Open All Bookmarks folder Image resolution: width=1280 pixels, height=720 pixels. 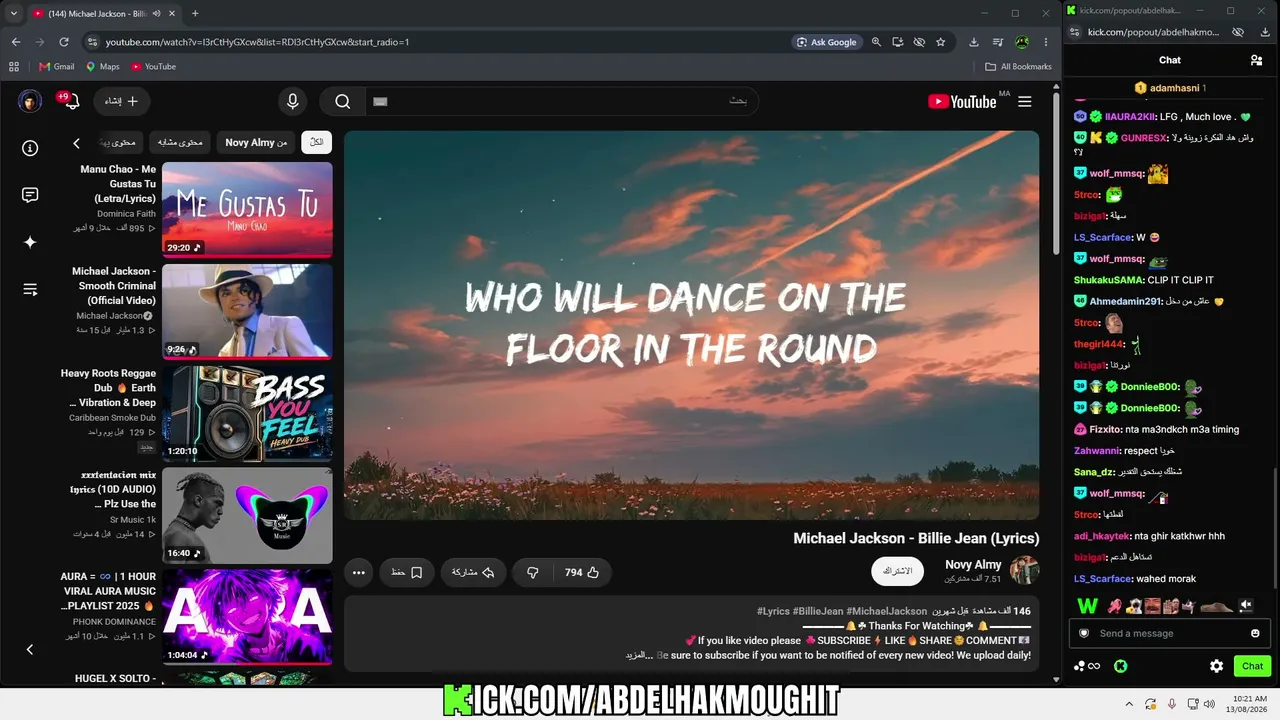pos(1018,67)
